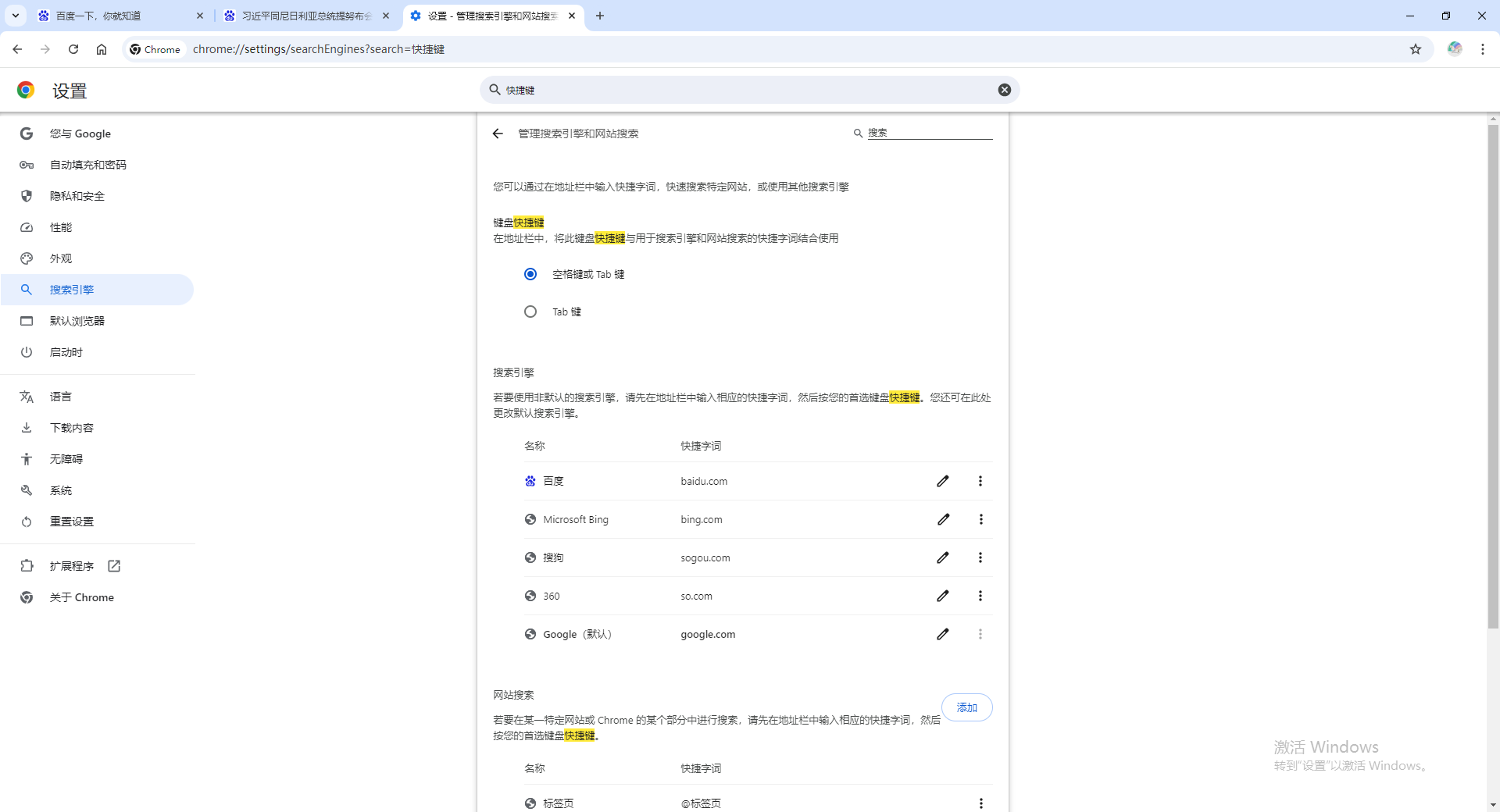This screenshot has width=1500, height=812.
Task: Go to home page button
Action: click(102, 49)
